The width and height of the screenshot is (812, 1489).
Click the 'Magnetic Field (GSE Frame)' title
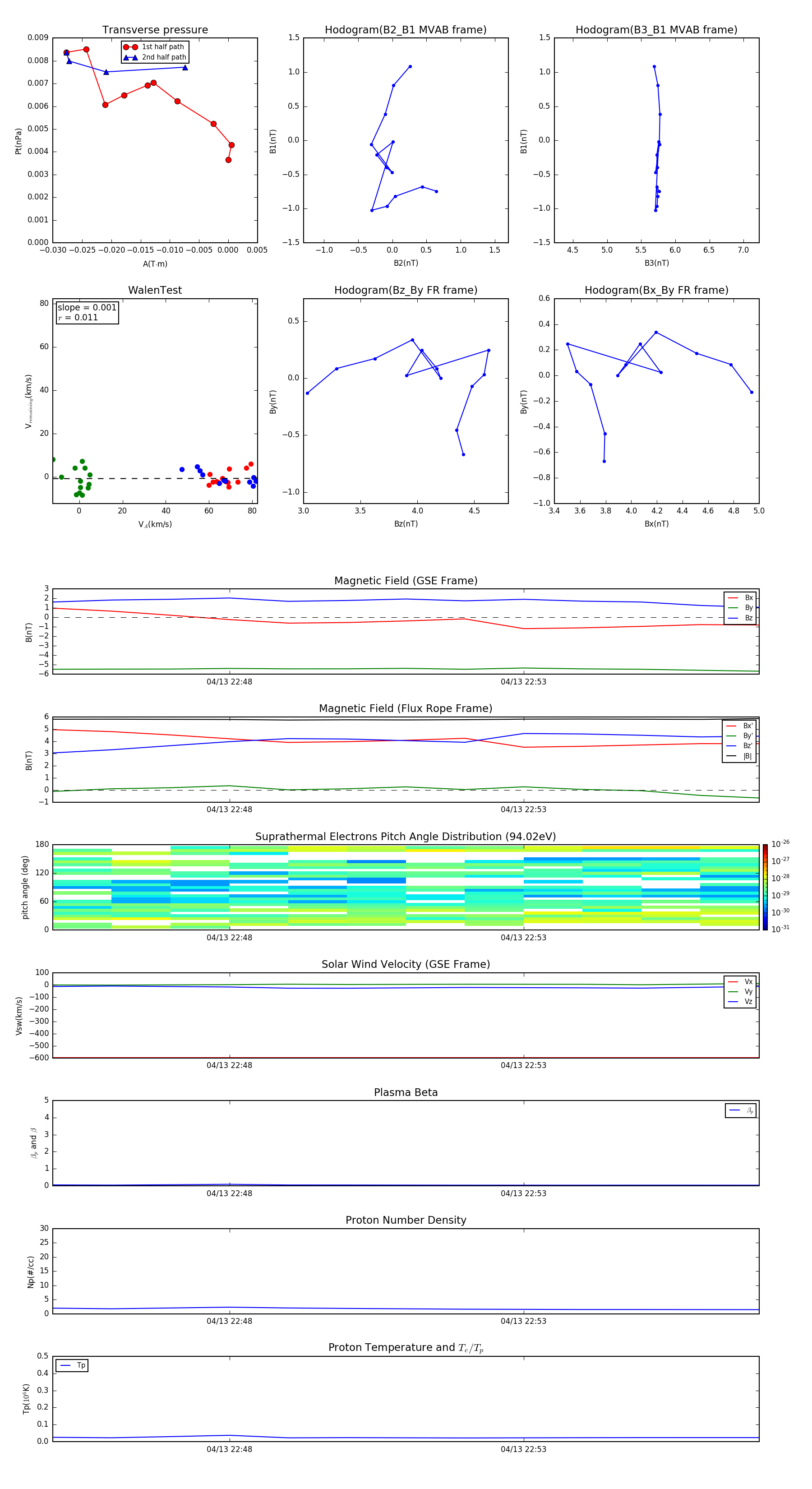click(x=406, y=581)
